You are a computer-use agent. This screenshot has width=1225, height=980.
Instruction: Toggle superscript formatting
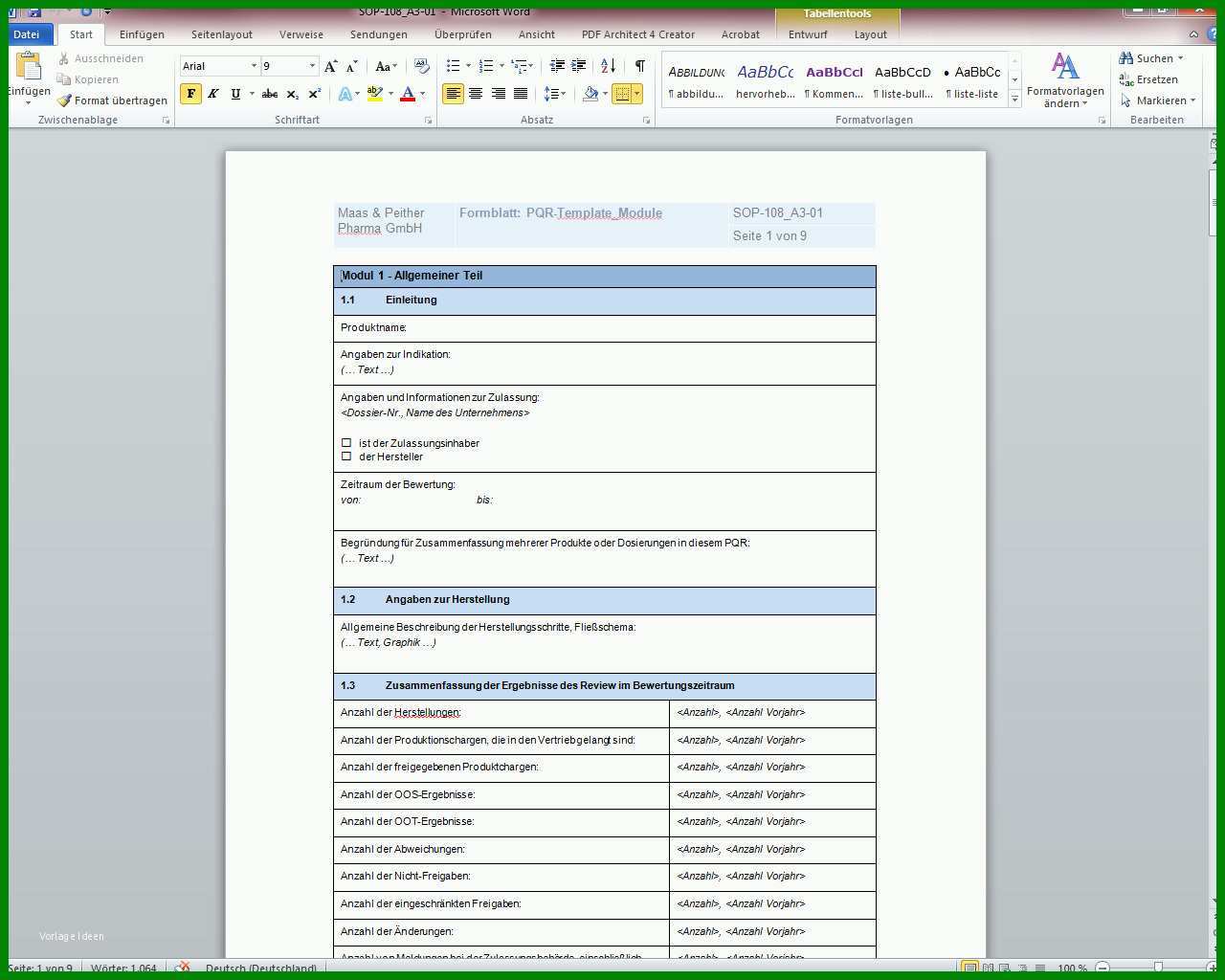point(315,93)
